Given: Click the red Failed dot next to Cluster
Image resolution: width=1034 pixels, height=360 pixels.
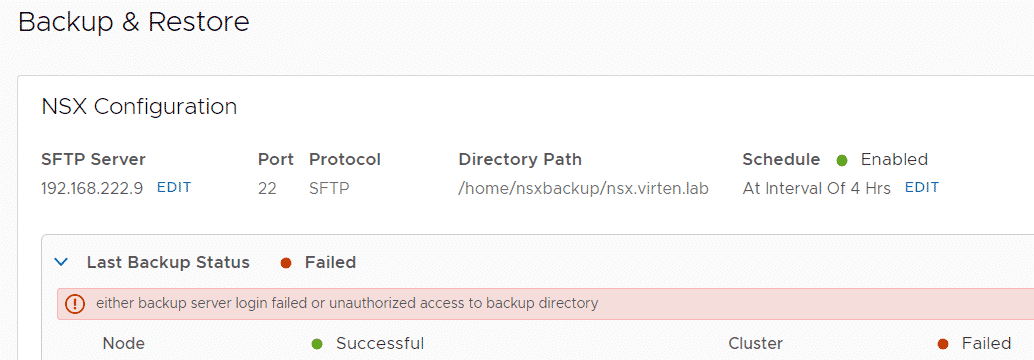Looking at the screenshot, I should [x=943, y=344].
